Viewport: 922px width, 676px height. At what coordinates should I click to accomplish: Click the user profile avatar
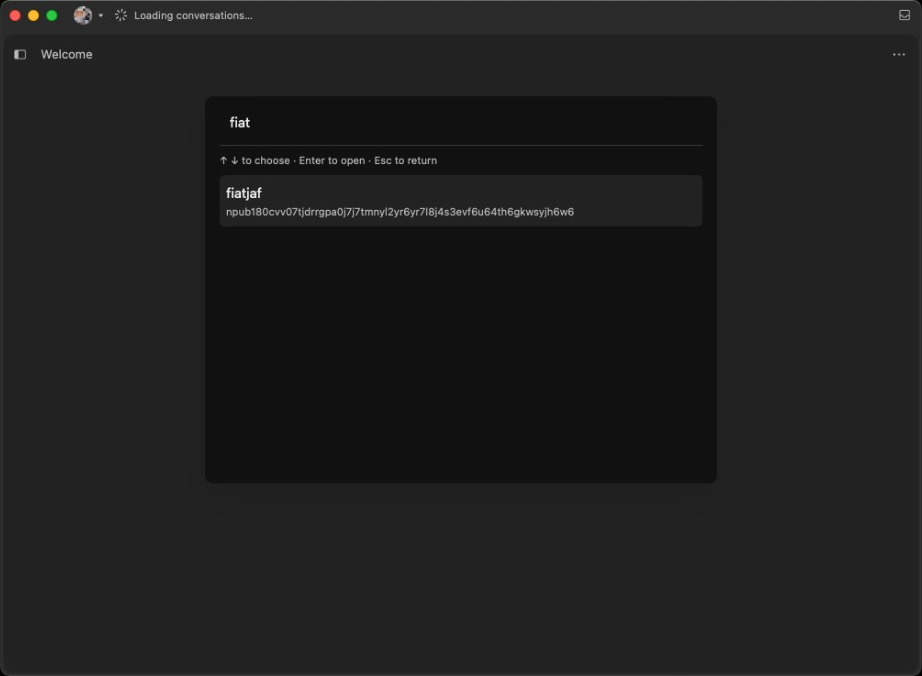click(83, 15)
